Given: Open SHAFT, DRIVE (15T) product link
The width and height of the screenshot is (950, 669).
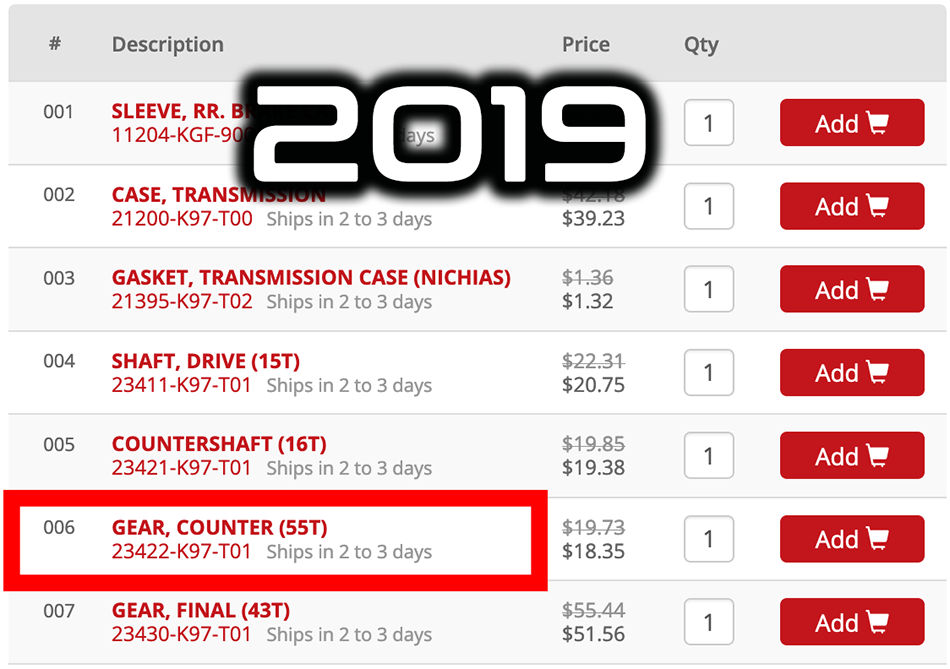Looking at the screenshot, I should pos(205,361).
